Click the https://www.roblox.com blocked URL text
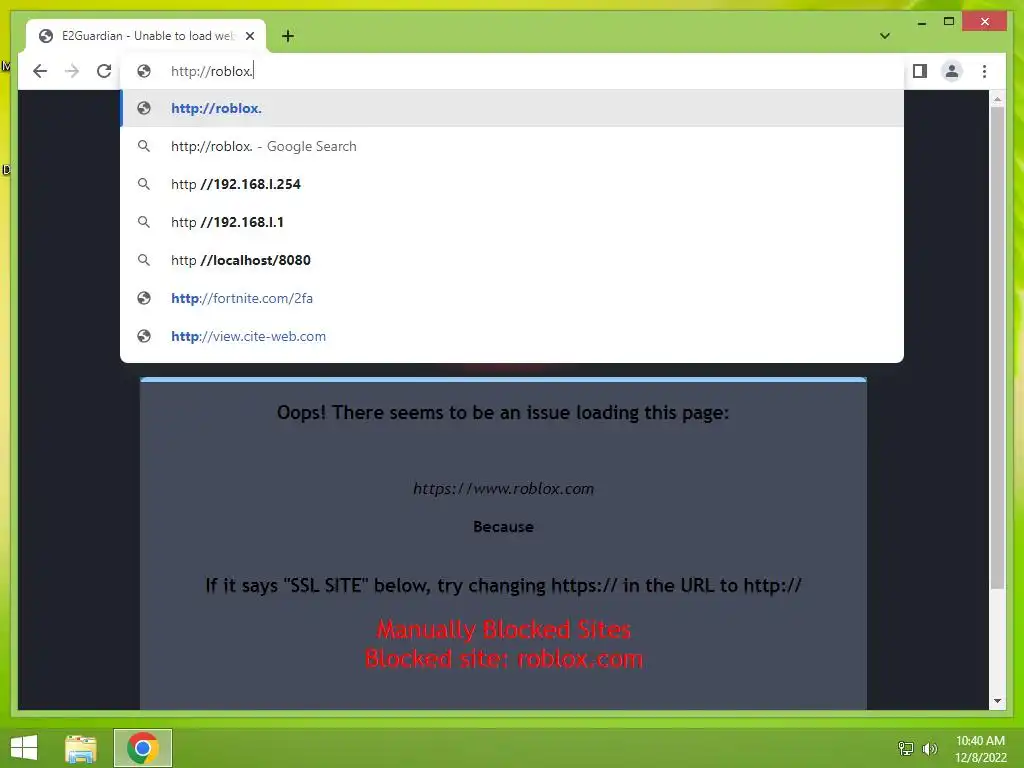The image size is (1024, 768). tap(504, 488)
